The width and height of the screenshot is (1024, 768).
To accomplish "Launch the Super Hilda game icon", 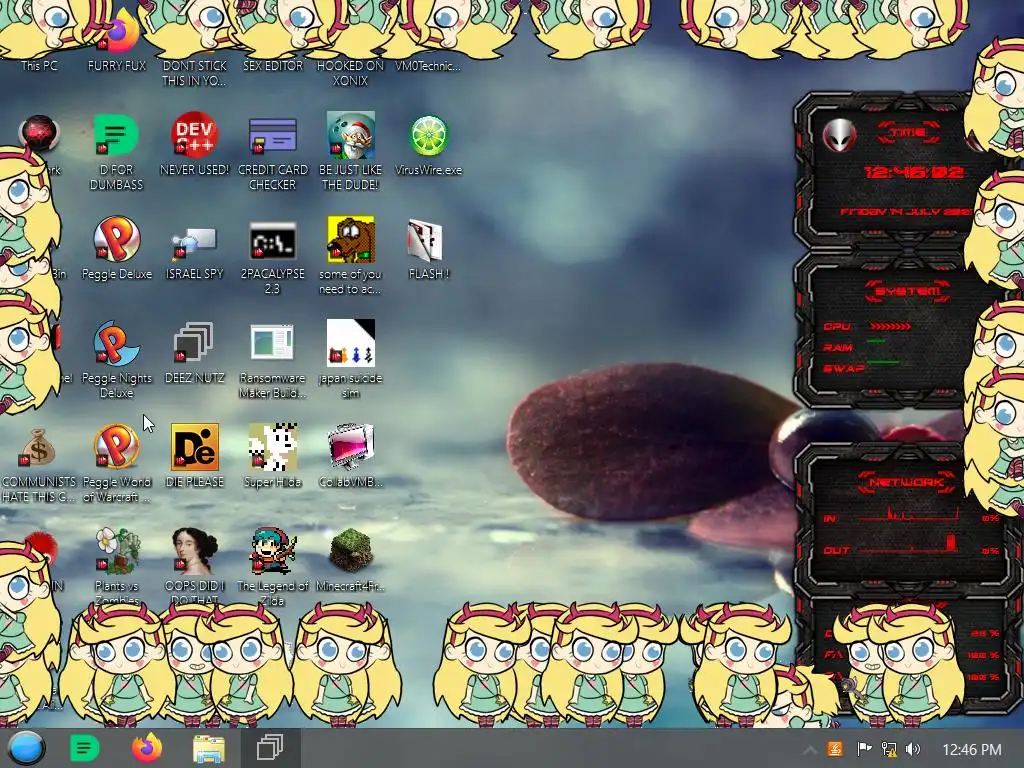I will pyautogui.click(x=273, y=447).
